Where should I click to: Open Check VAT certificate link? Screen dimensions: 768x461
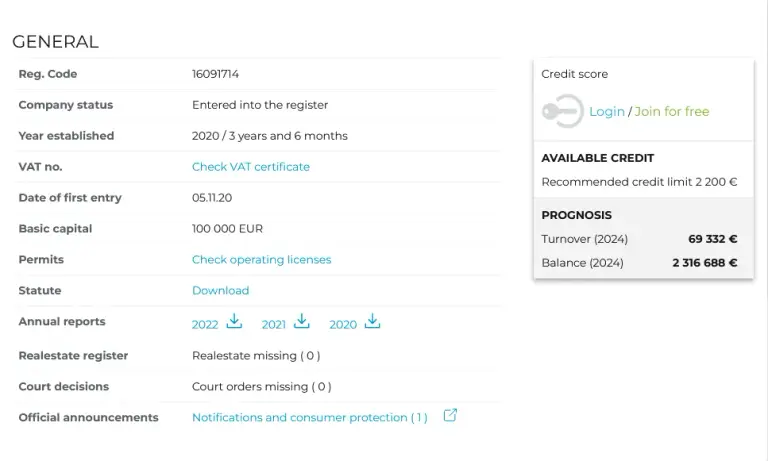(251, 167)
